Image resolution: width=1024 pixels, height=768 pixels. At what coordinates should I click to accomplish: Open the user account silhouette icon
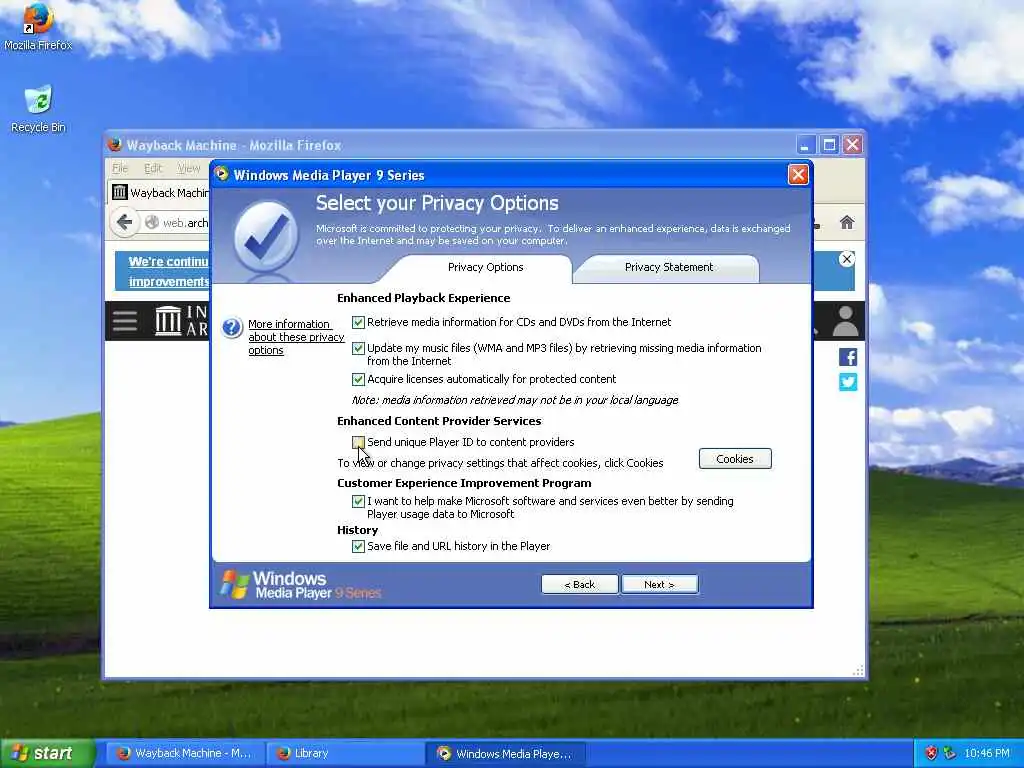click(x=845, y=321)
